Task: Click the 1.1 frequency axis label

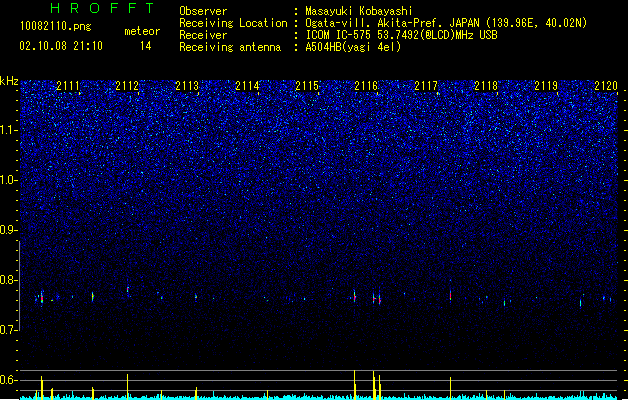Action: [9, 130]
